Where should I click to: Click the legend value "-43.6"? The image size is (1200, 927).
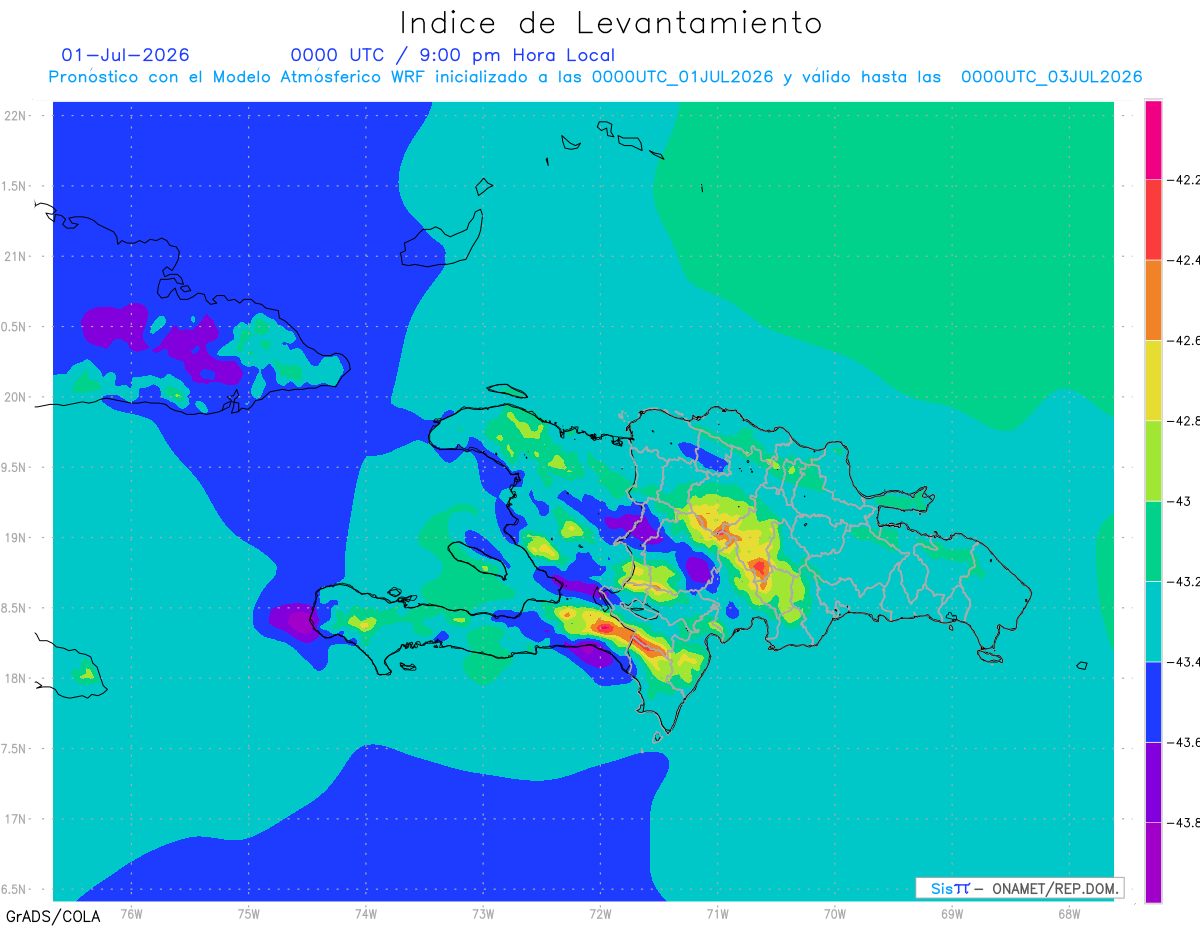(1185, 742)
